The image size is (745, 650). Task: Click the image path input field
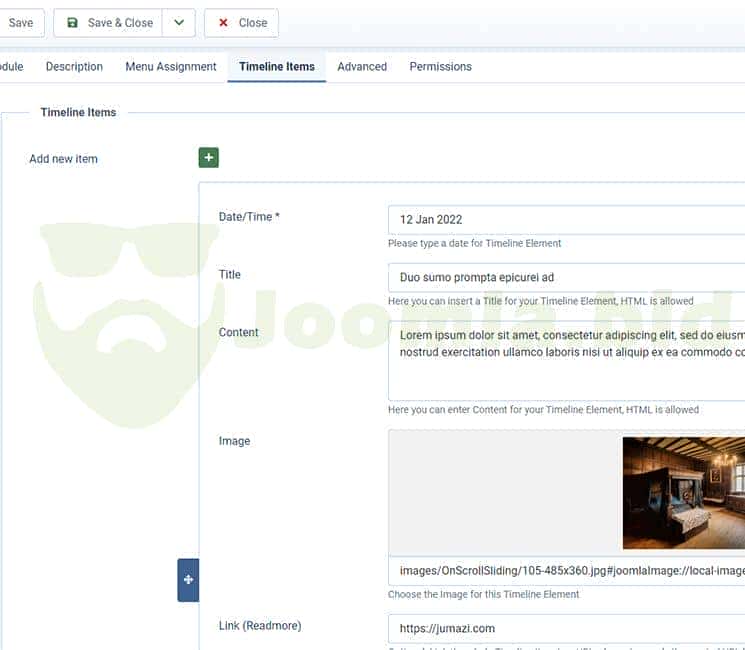566,571
